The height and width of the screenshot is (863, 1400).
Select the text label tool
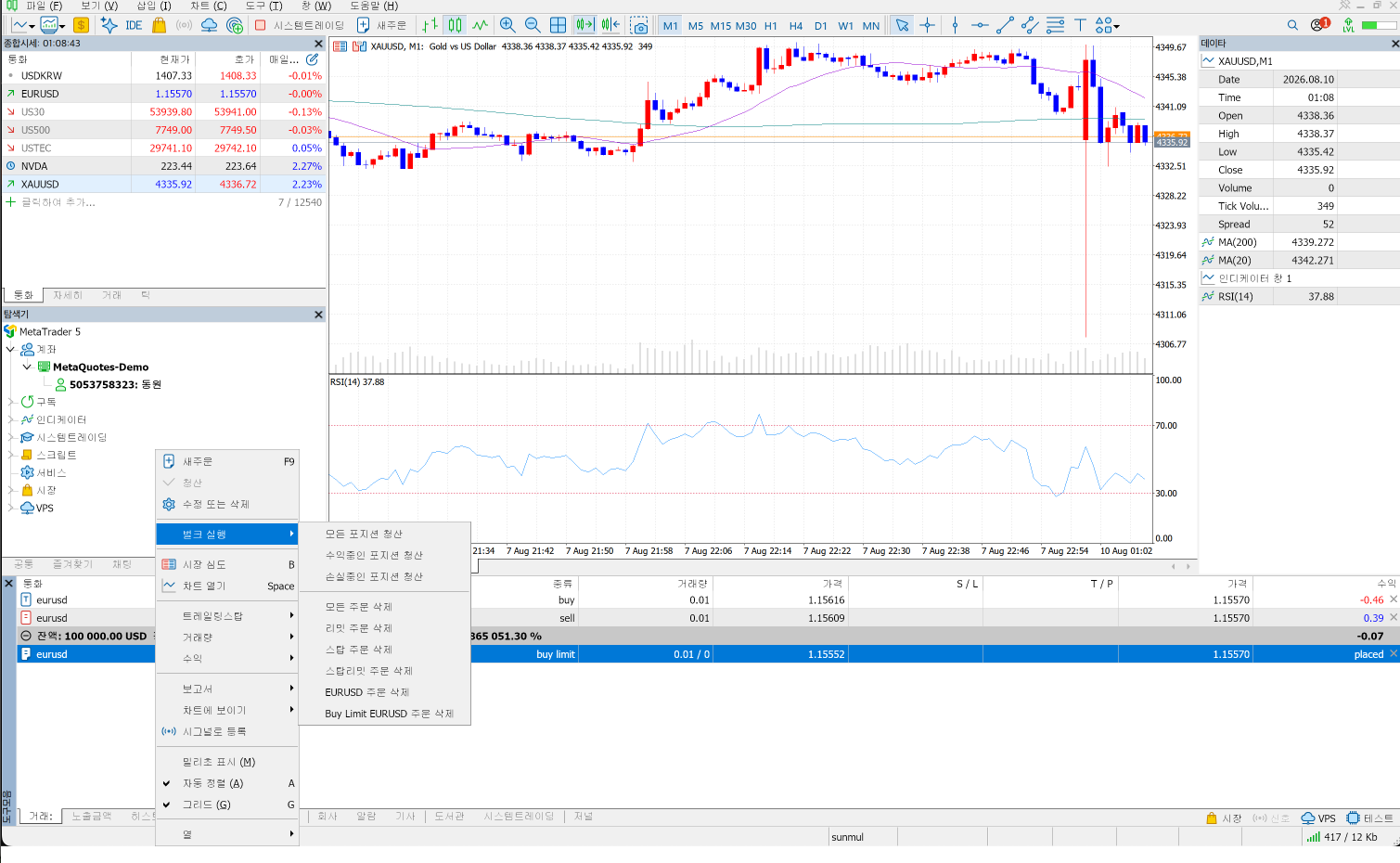[1080, 25]
